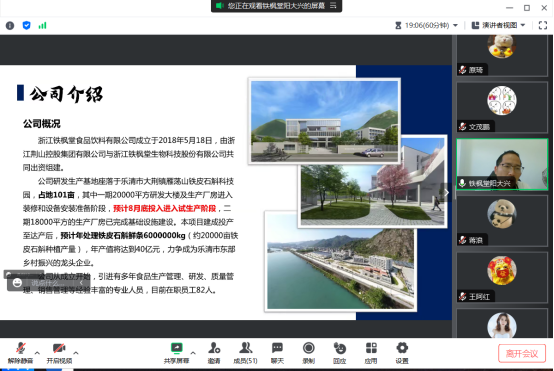
Task: Show participants list 成员(51)
Action: click(x=246, y=353)
